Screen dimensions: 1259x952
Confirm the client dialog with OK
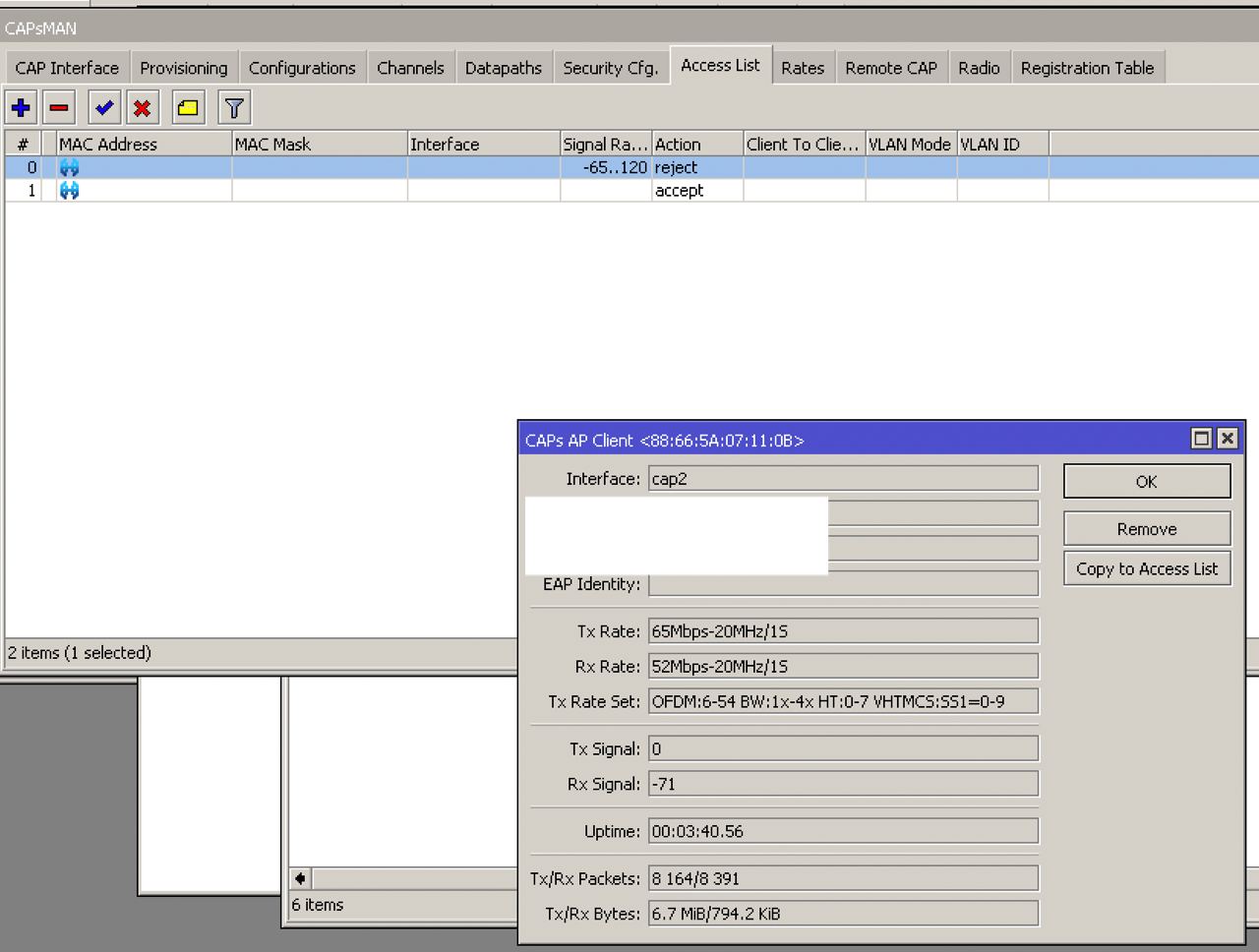1147,482
